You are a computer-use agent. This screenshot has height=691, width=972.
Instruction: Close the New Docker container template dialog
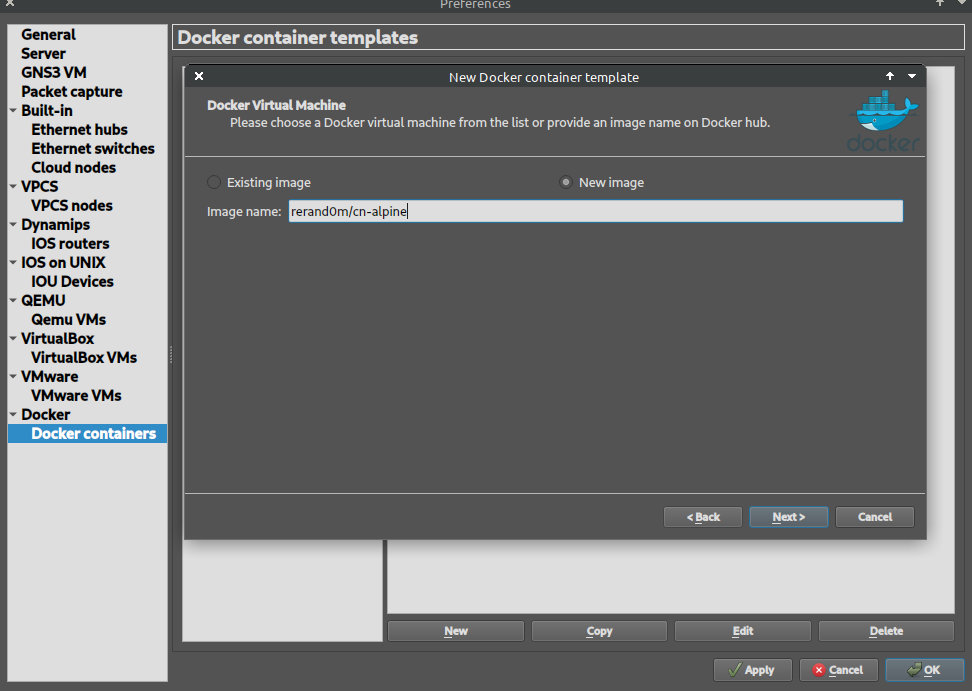[x=199, y=76]
